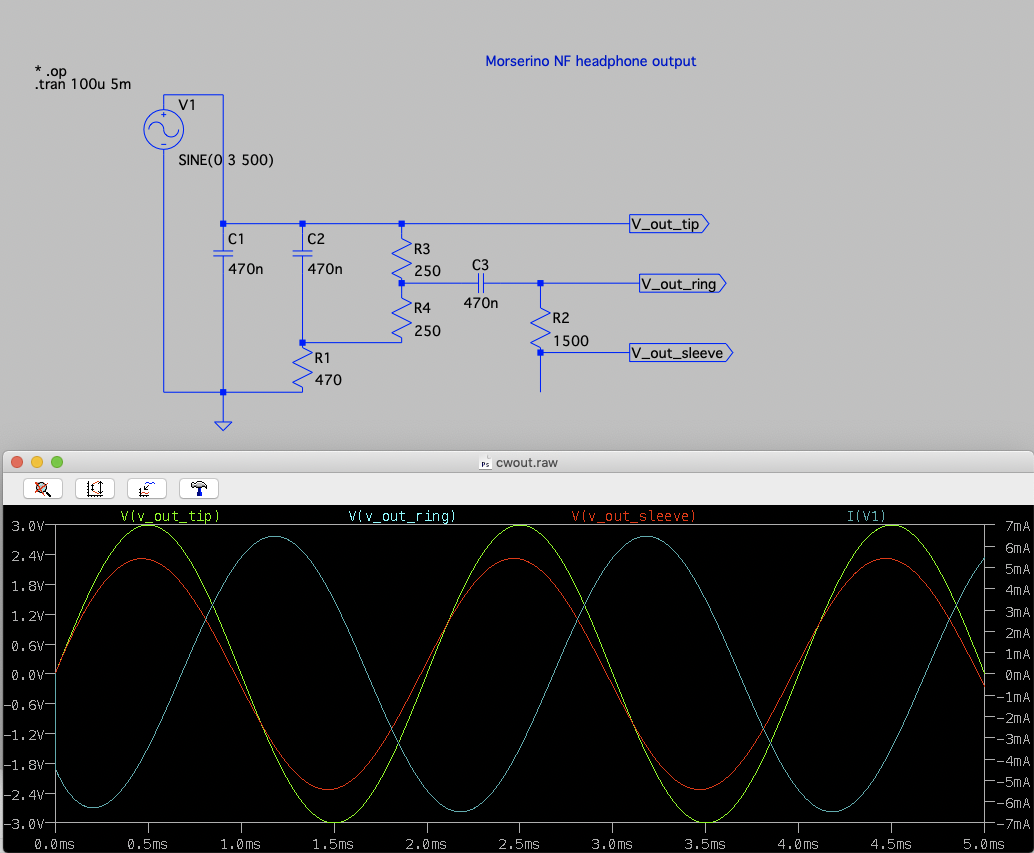Click the "V1" component name

[187, 105]
